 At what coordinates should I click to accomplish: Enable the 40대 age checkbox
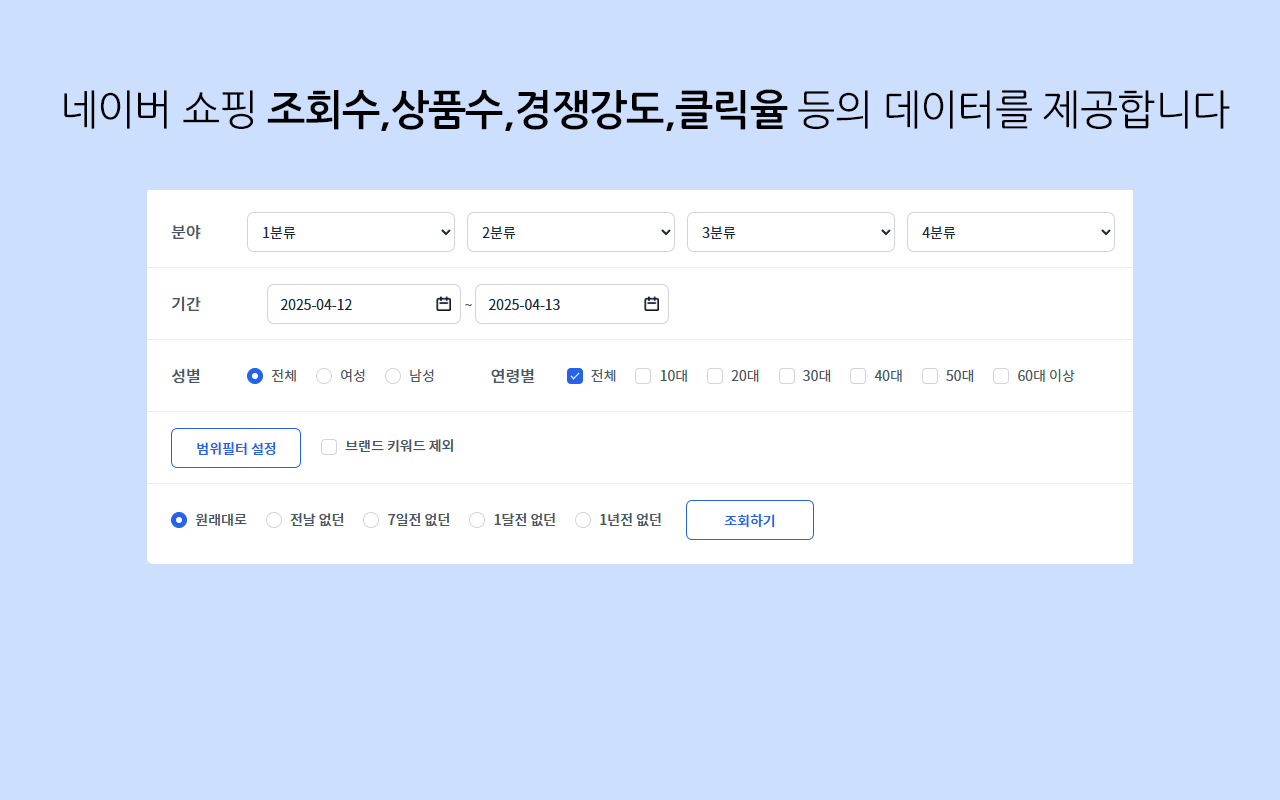[x=858, y=376]
